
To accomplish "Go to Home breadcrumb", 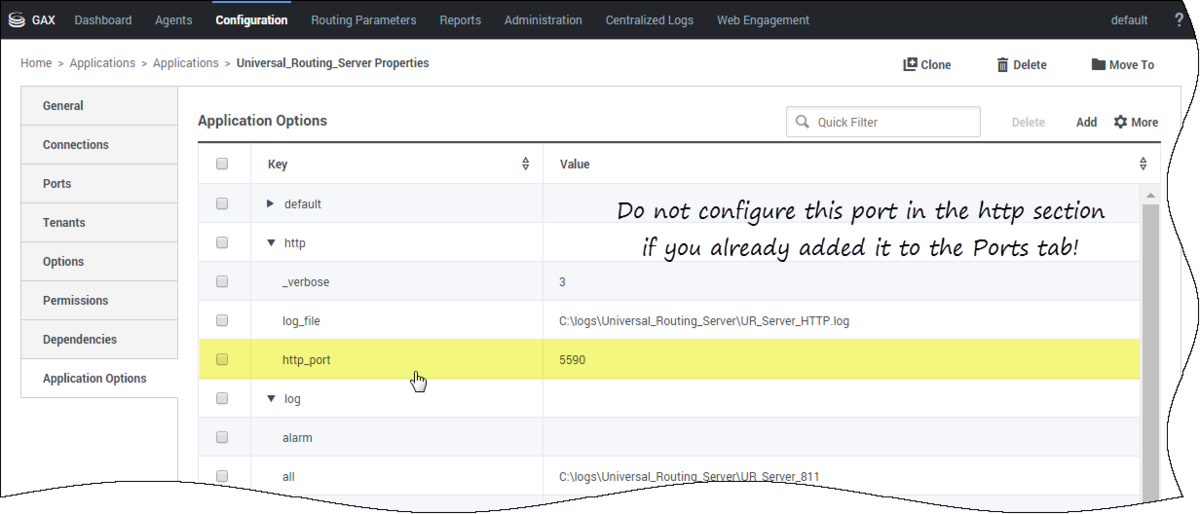I will [x=36, y=63].
